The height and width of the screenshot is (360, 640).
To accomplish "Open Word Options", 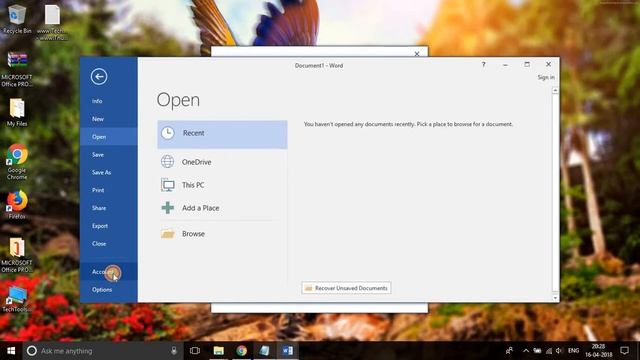I will click(109, 290).
